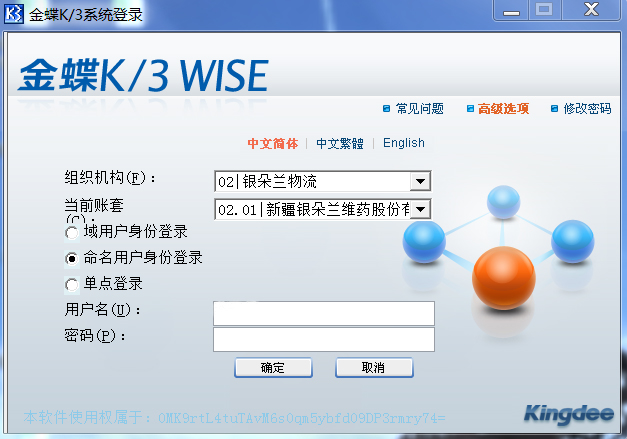
Task: Click the 用户名 username input field
Action: pos(324,313)
